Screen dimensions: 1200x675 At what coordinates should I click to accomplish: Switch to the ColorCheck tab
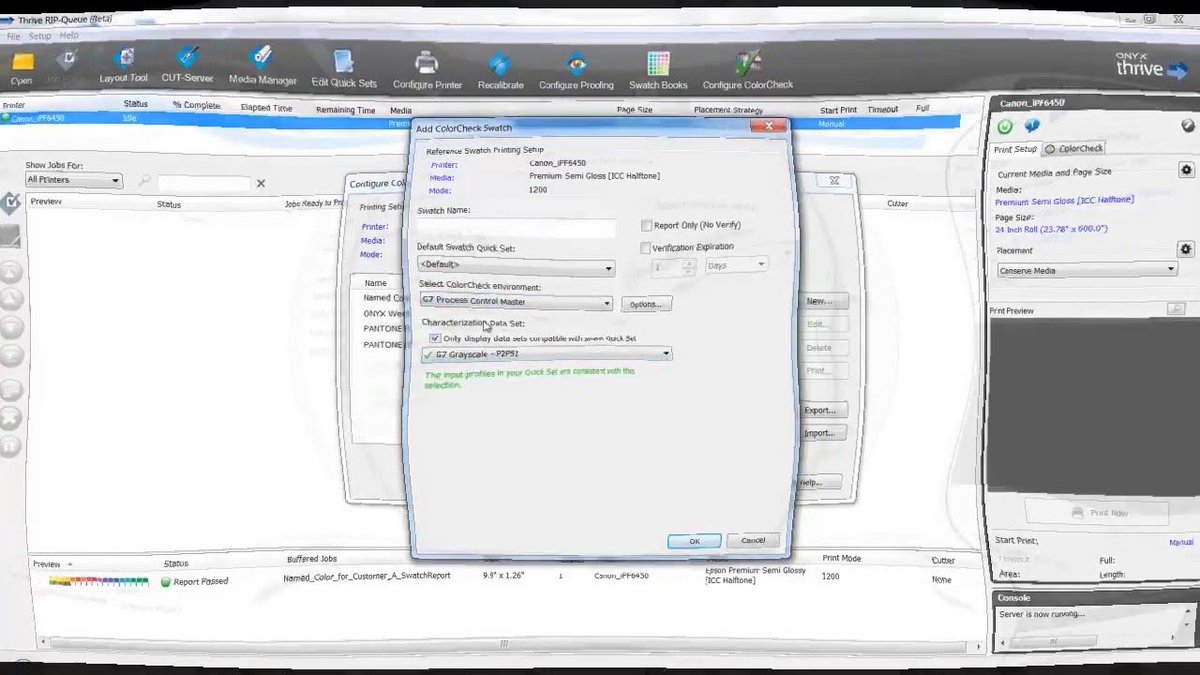click(1074, 149)
